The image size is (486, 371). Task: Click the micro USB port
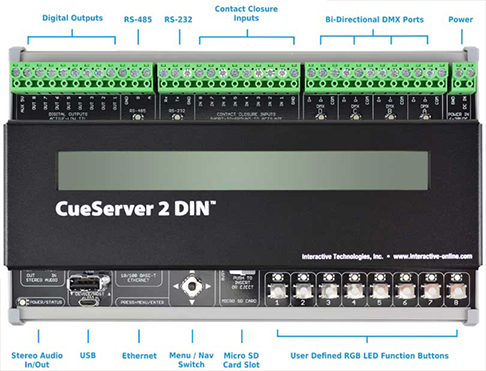[x=88, y=302]
